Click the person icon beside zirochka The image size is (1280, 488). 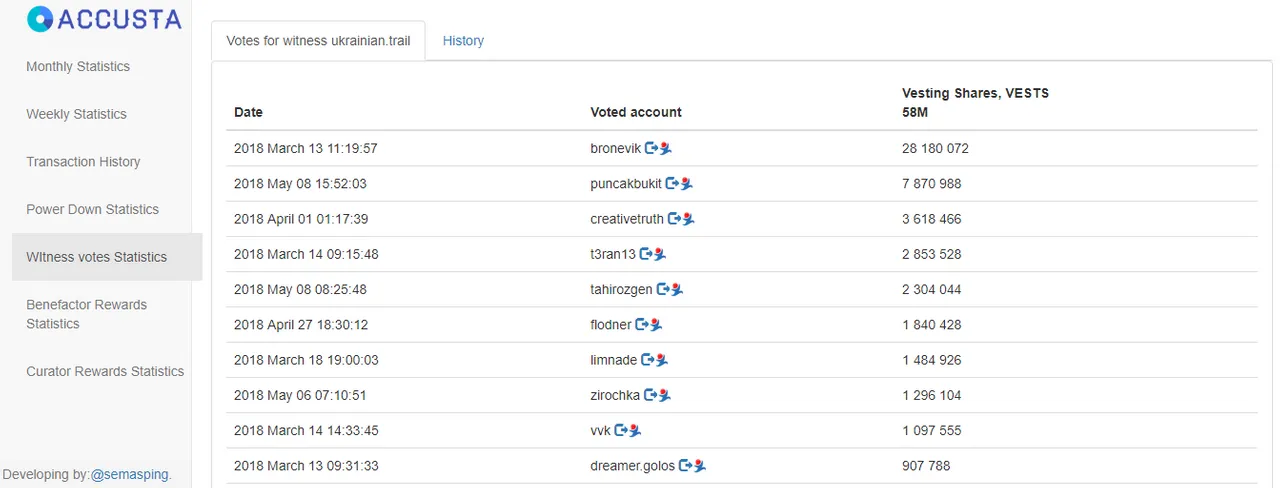pyautogui.click(x=664, y=395)
